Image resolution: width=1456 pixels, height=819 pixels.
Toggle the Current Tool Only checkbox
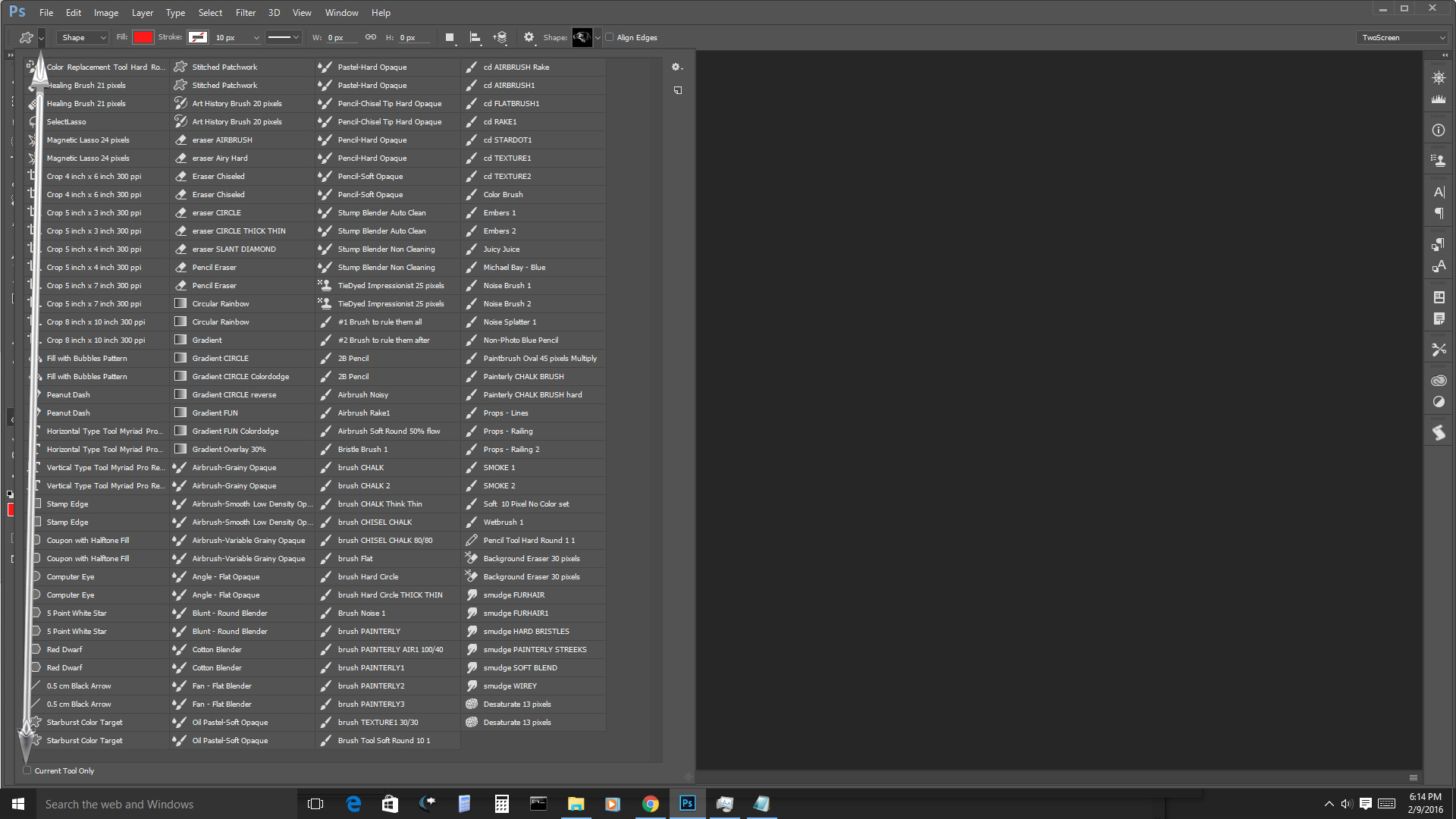click(26, 770)
